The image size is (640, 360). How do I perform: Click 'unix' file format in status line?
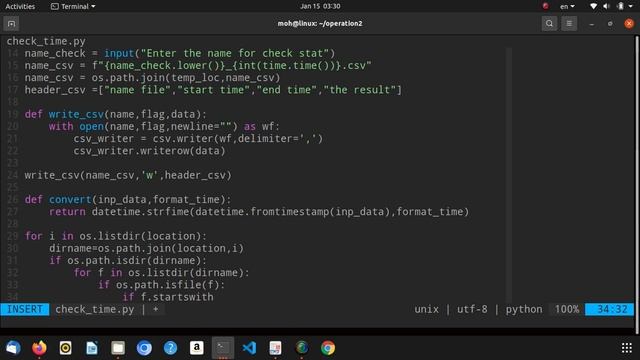(x=427, y=309)
